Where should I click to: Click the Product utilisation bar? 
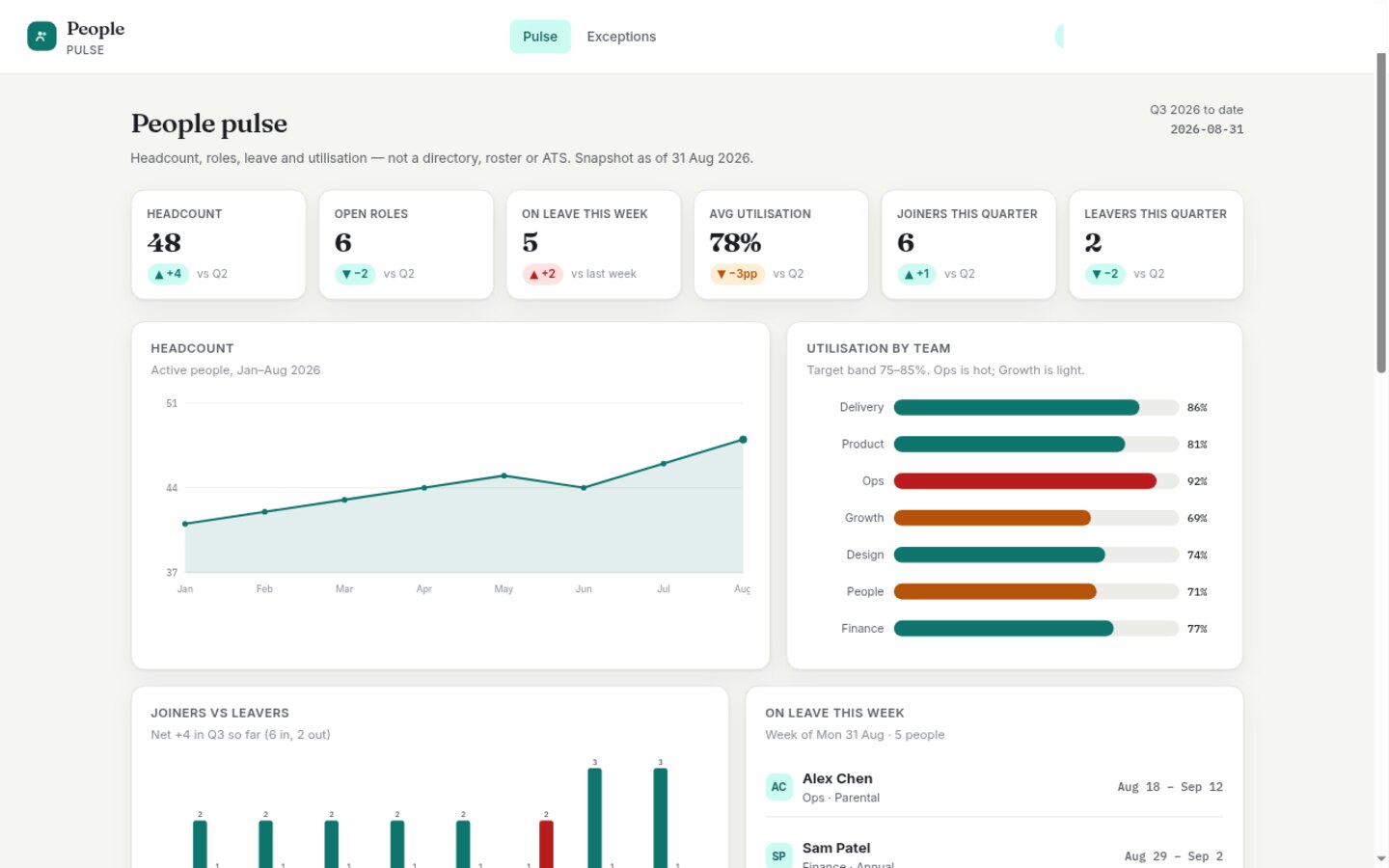pyautogui.click(x=1009, y=445)
